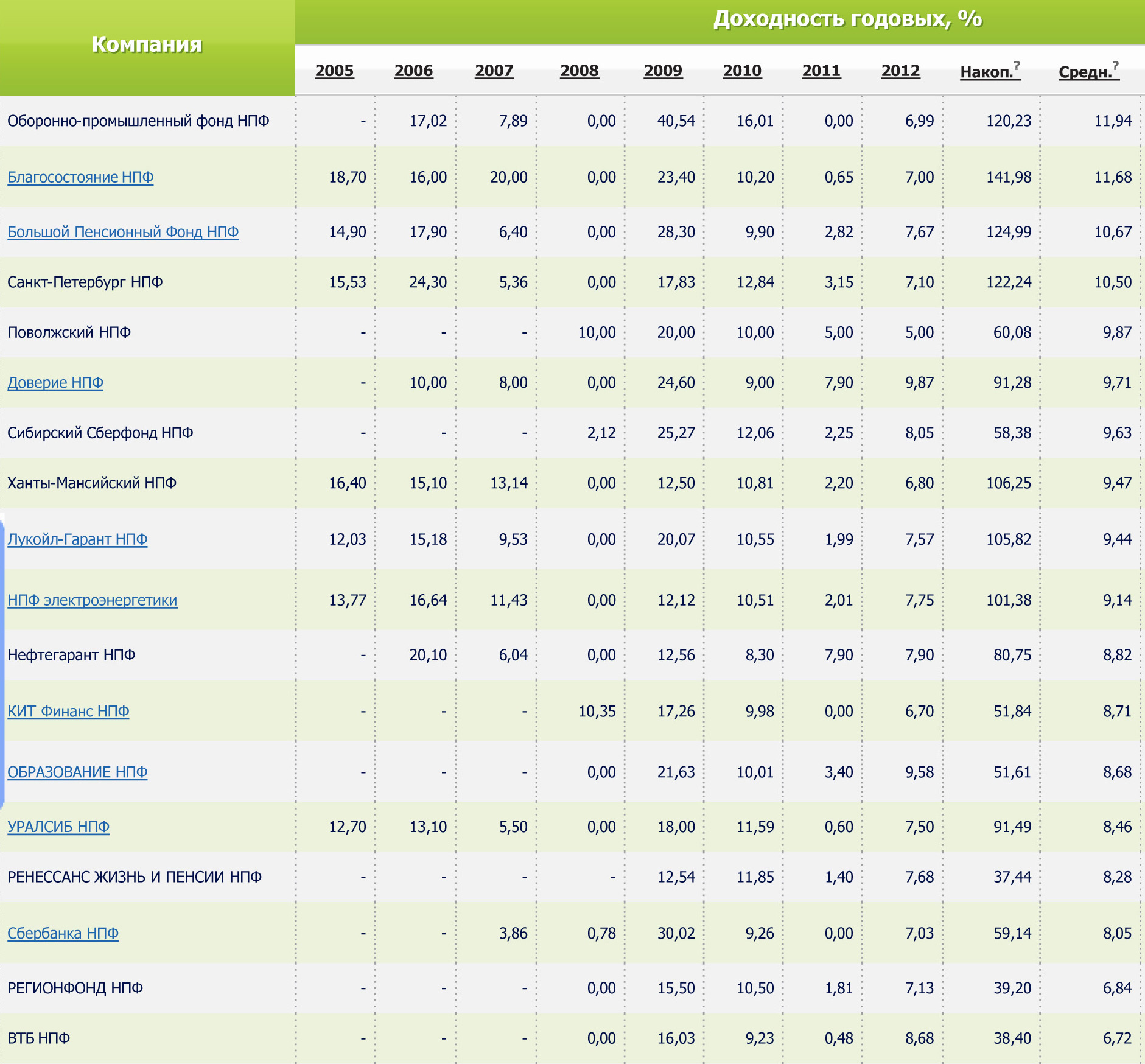Click the 141,98 accumulated value for Благосостояние
Viewport: 1145px width, 1064px height.
(1009, 177)
